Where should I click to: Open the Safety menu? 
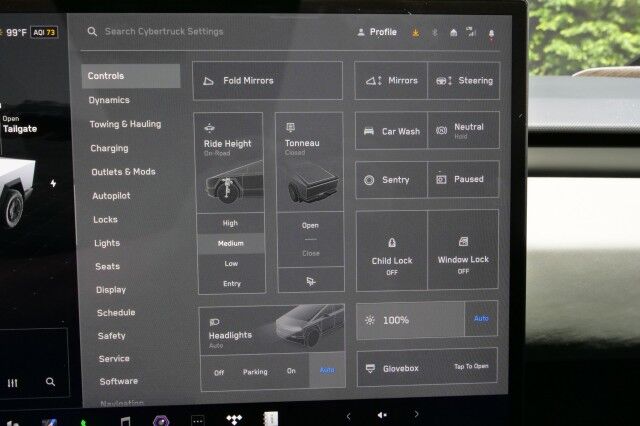coord(111,336)
